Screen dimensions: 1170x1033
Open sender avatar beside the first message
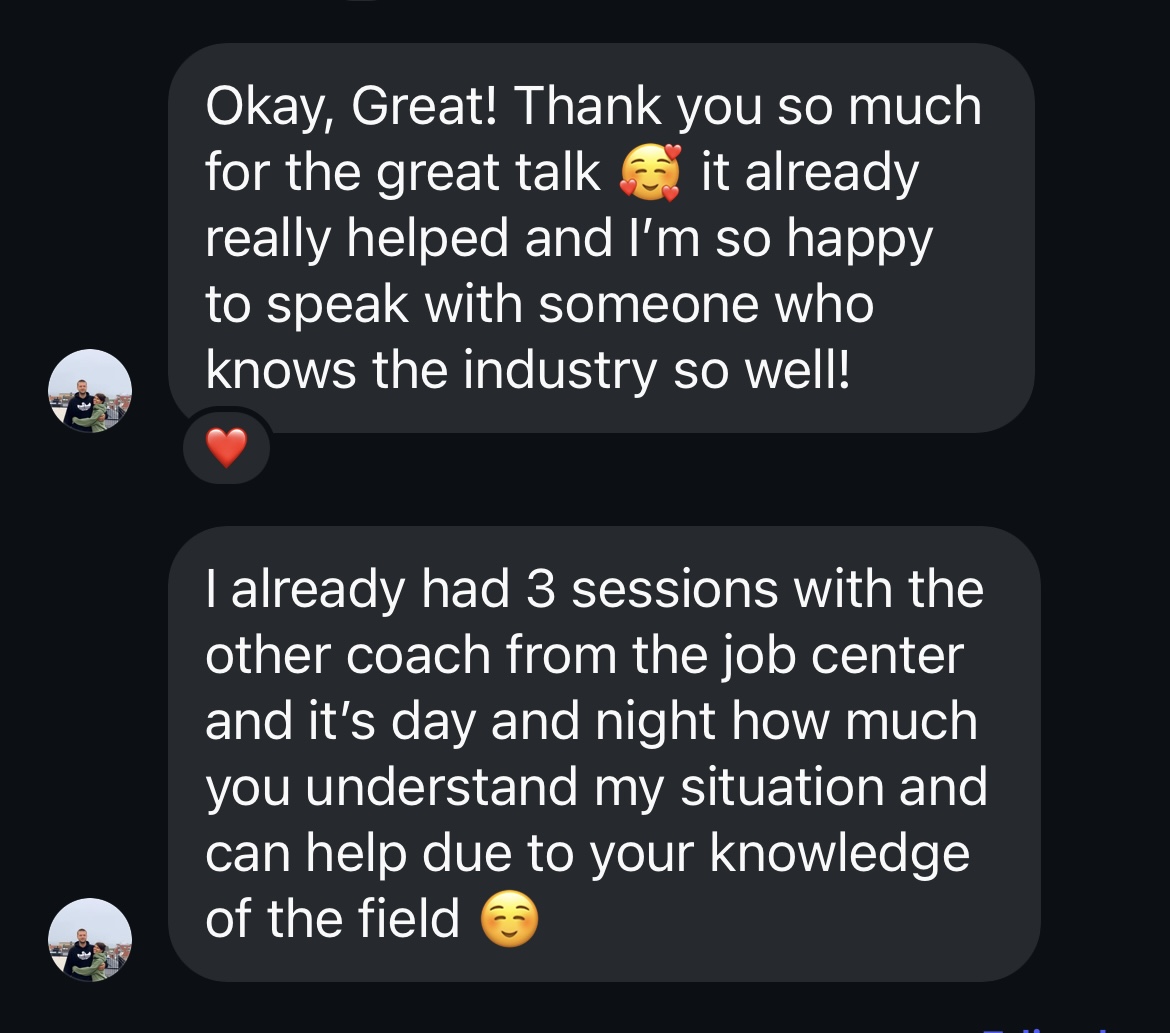(90, 391)
